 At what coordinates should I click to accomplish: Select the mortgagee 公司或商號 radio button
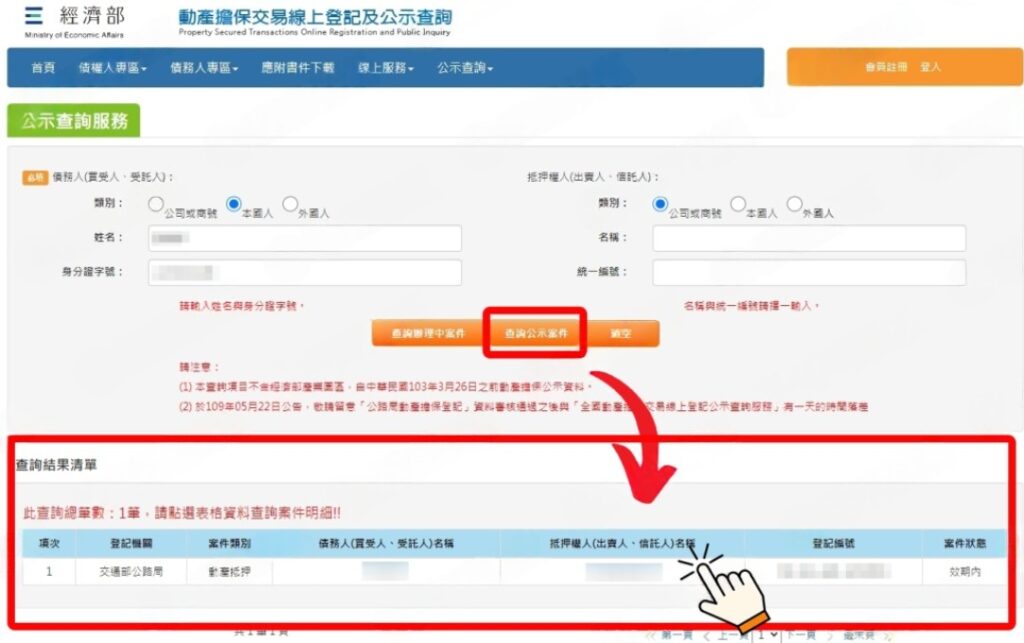point(660,204)
